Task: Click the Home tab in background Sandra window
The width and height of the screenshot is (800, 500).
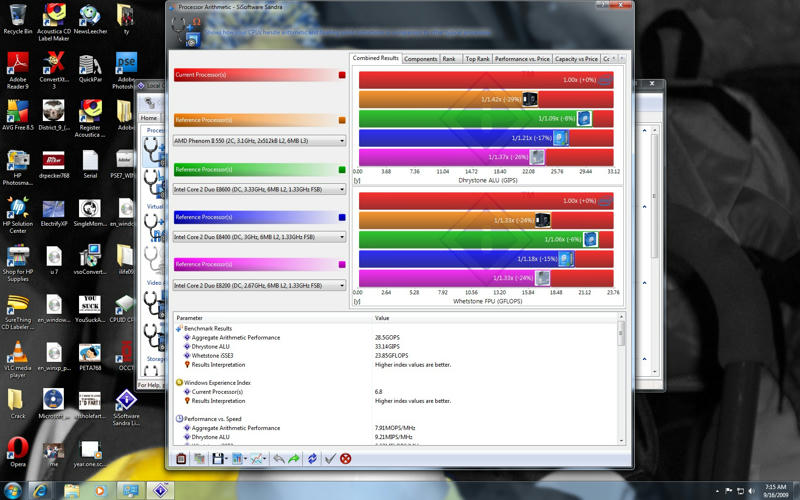Action: [x=149, y=118]
